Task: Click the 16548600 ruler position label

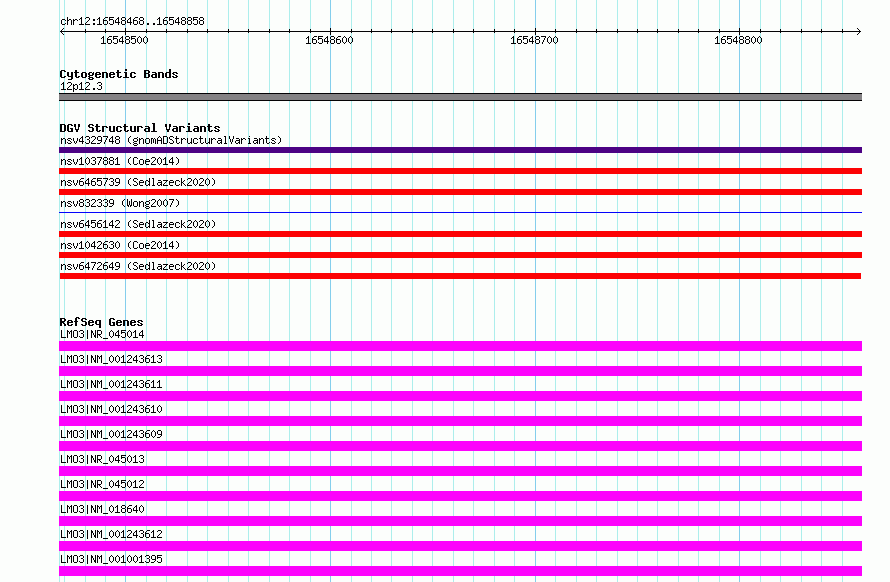Action: [x=329, y=40]
